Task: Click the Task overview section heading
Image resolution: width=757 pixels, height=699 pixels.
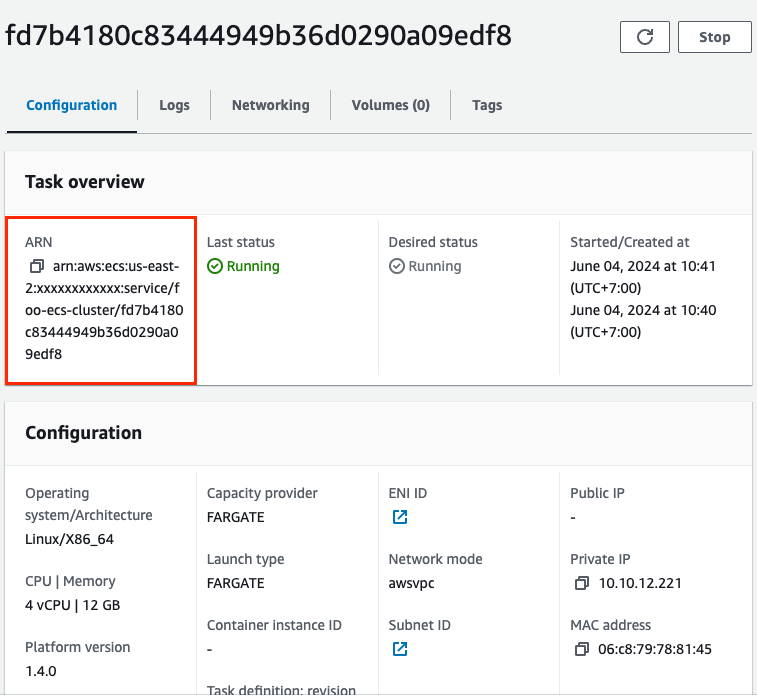Action: [x=85, y=182]
